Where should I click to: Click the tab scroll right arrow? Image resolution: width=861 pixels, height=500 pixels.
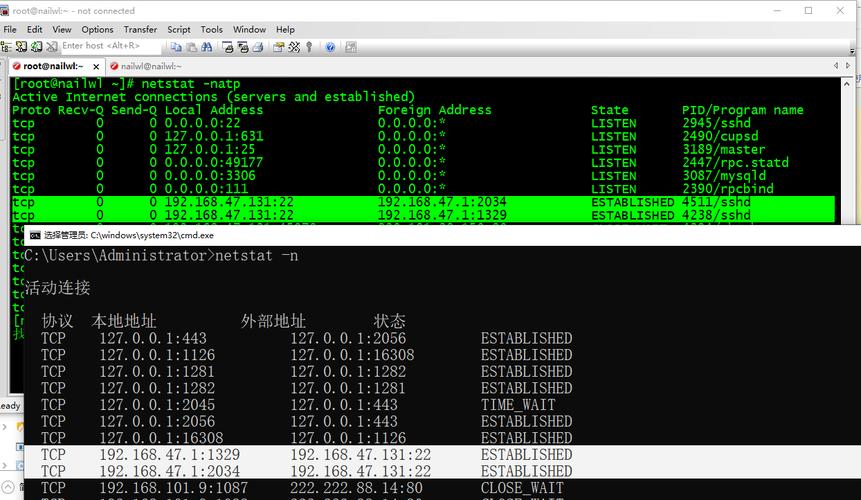click(848, 65)
